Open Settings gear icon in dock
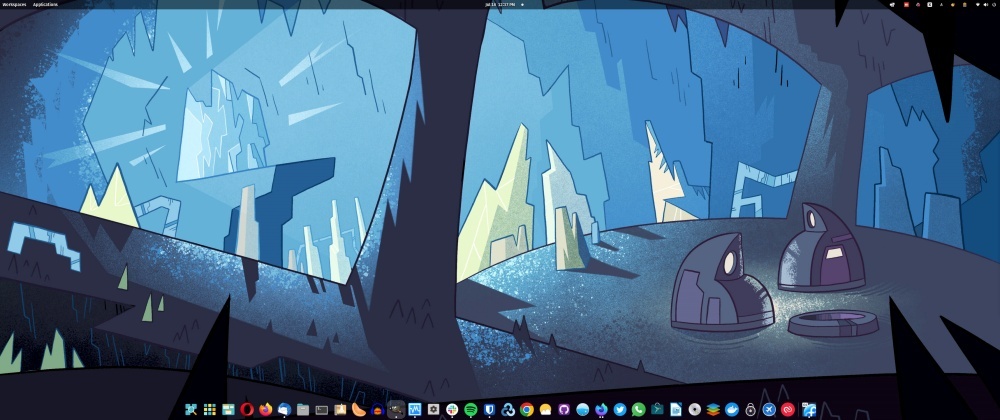Screen dimensions: 1000x420 434,409
